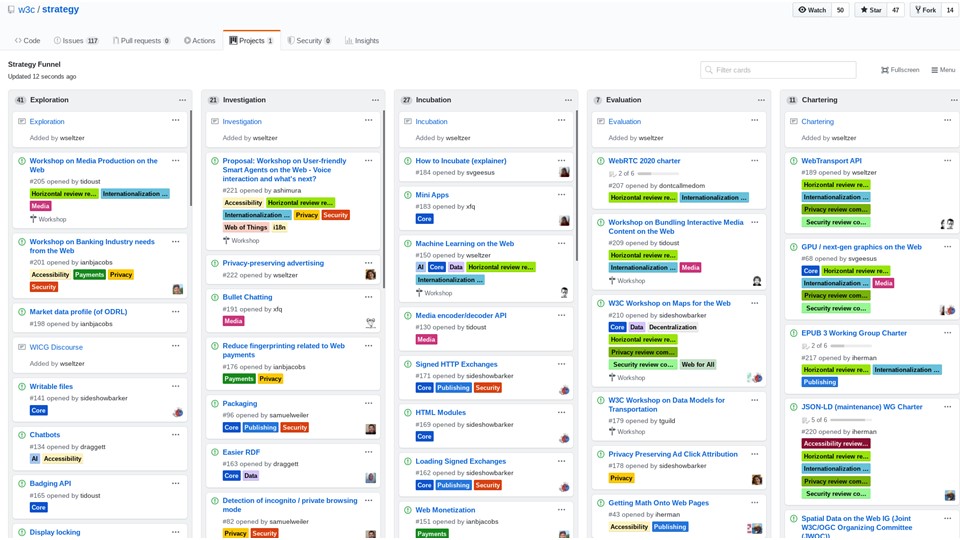
Task: Switch to the Insights tab
Action: (x=362, y=41)
